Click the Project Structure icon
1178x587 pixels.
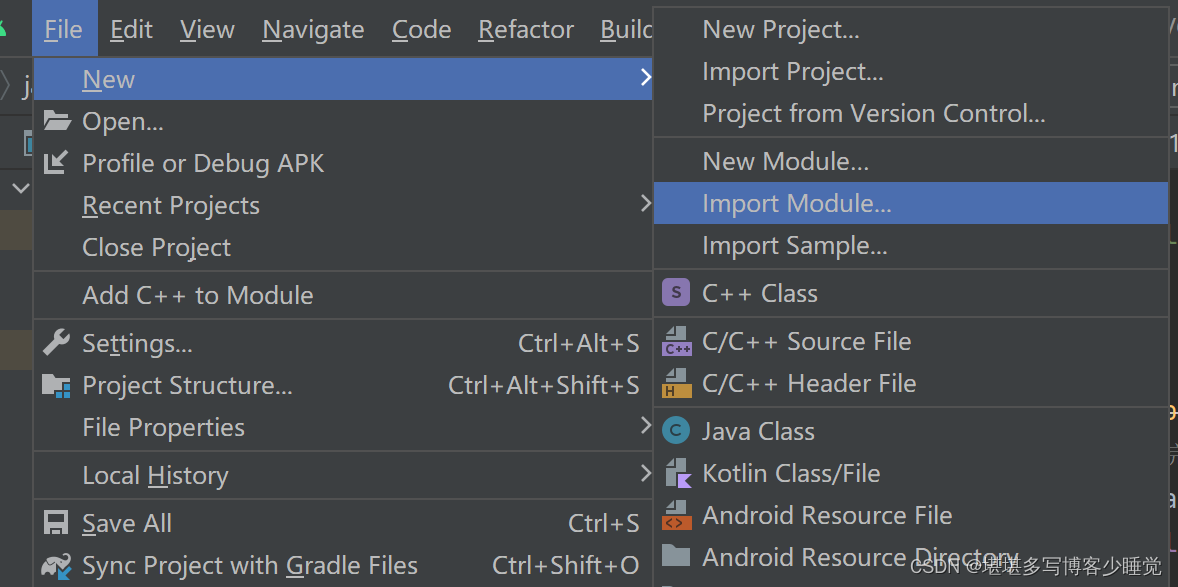57,385
